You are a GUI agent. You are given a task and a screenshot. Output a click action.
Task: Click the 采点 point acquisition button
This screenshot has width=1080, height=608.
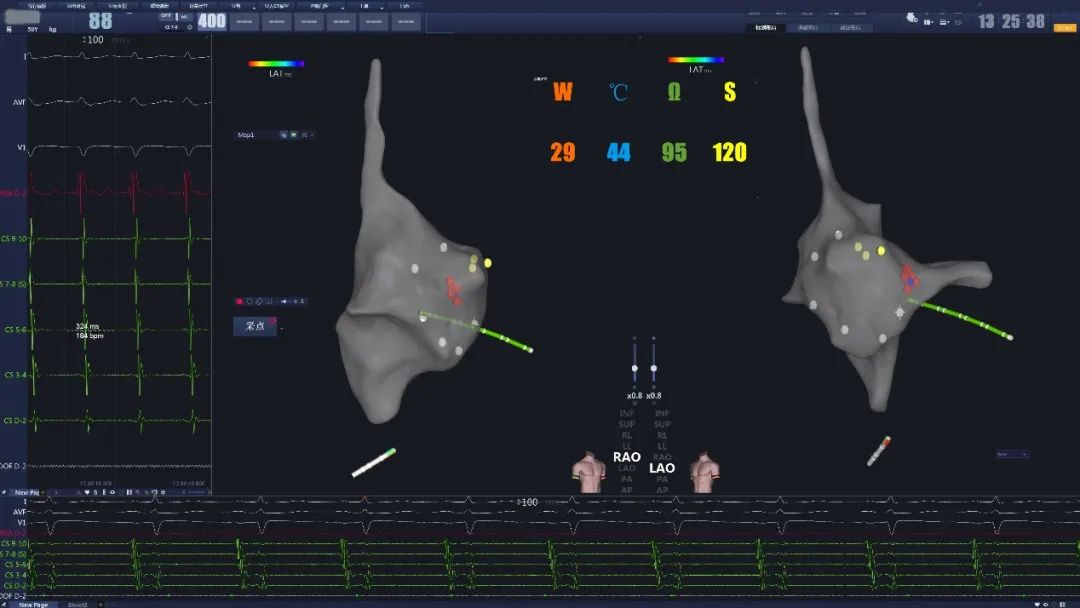254,326
